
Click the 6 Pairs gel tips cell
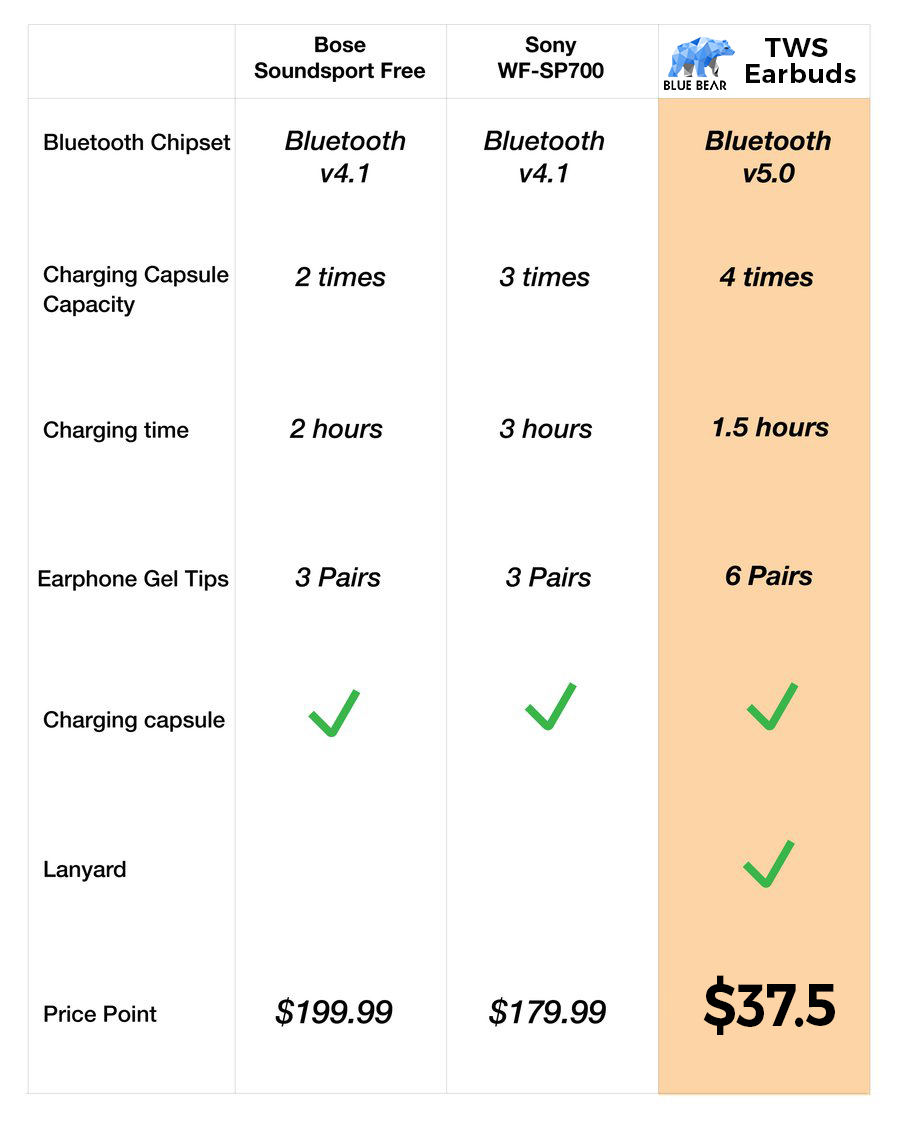point(768,576)
